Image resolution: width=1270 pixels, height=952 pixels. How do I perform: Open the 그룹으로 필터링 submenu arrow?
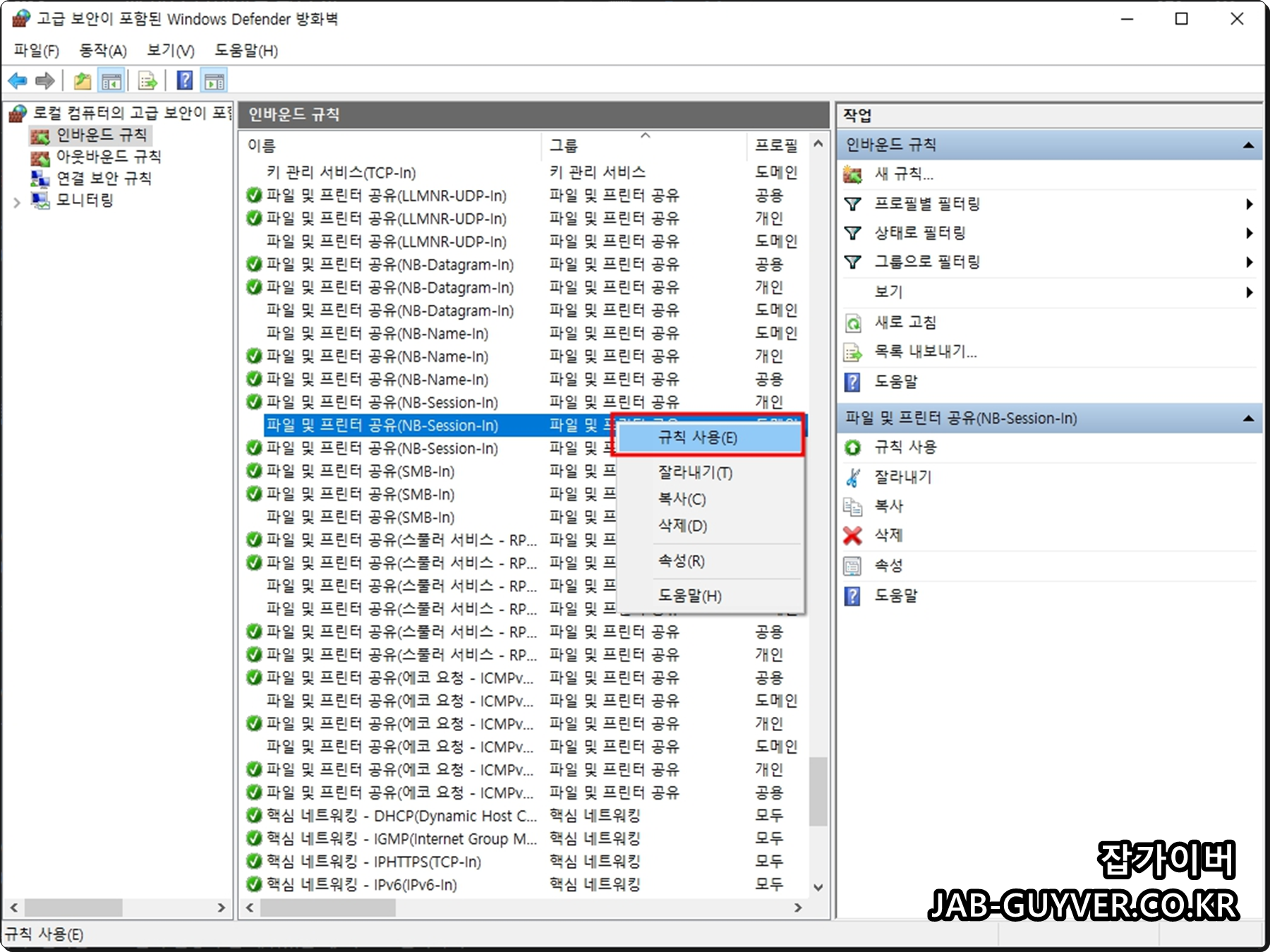pos(1249,262)
